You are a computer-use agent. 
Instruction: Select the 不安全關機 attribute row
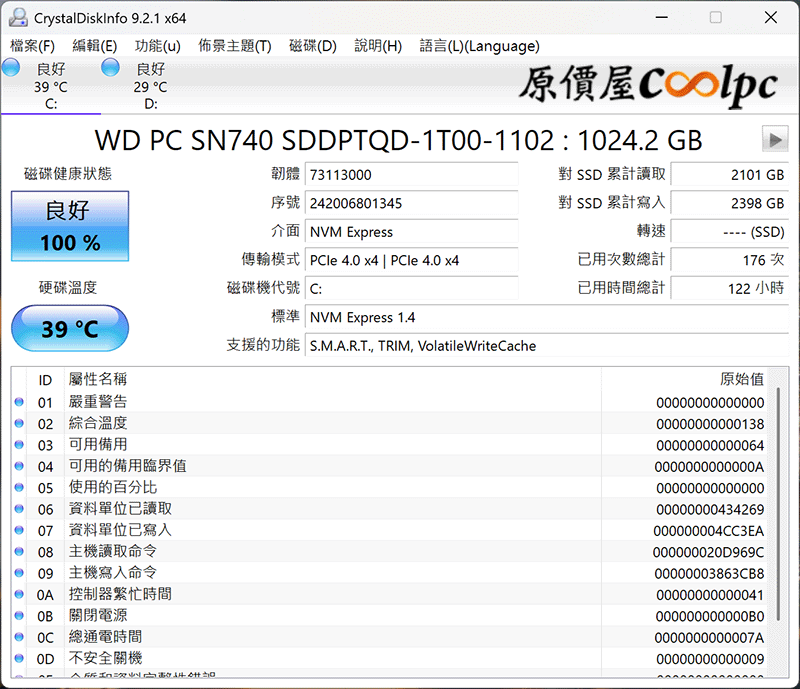tap(390, 659)
